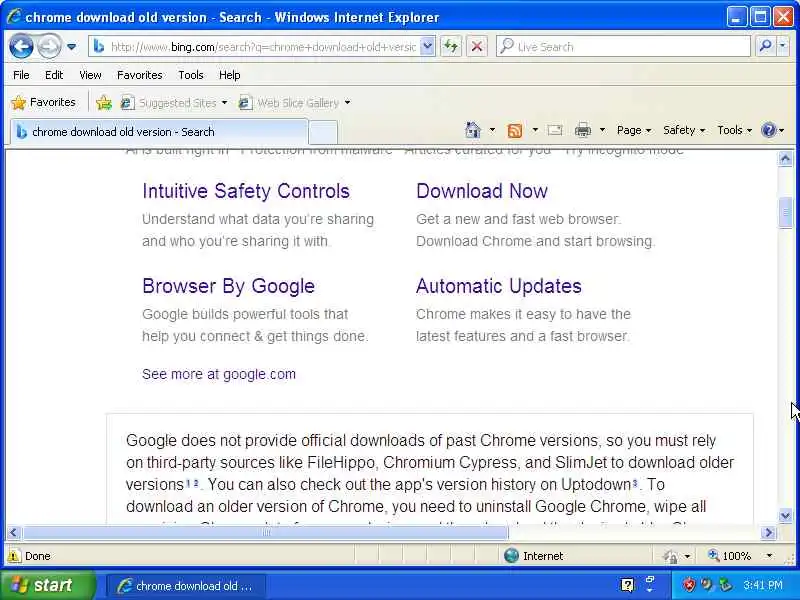Viewport: 800px width, 600px height.
Task: Click the 100% zoom level button
Action: click(x=730, y=556)
